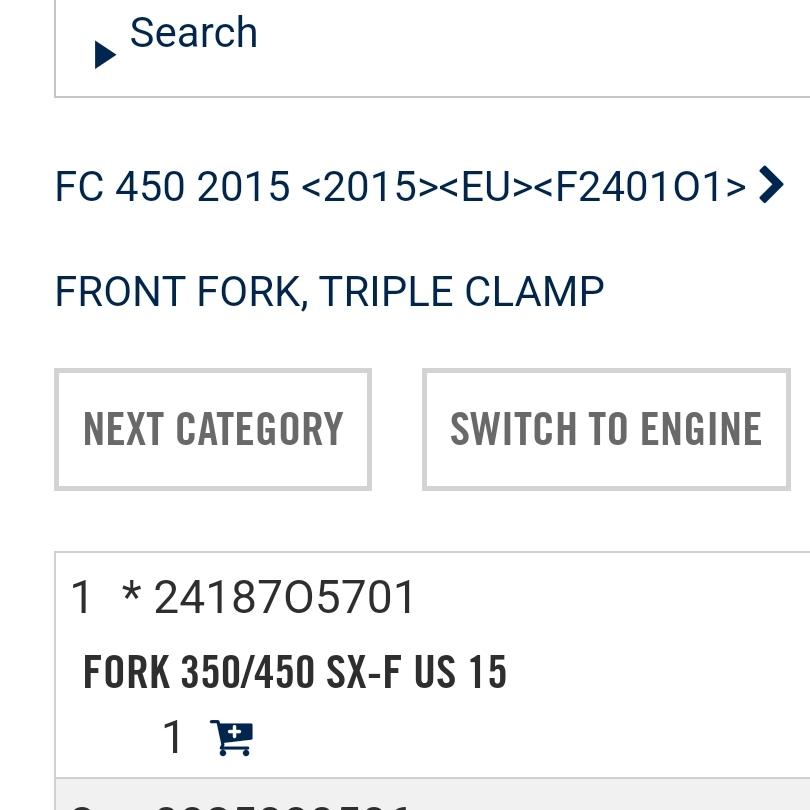Viewport: 810px width, 810px height.
Task: Click the asterisk before part number
Action: (x=131, y=596)
